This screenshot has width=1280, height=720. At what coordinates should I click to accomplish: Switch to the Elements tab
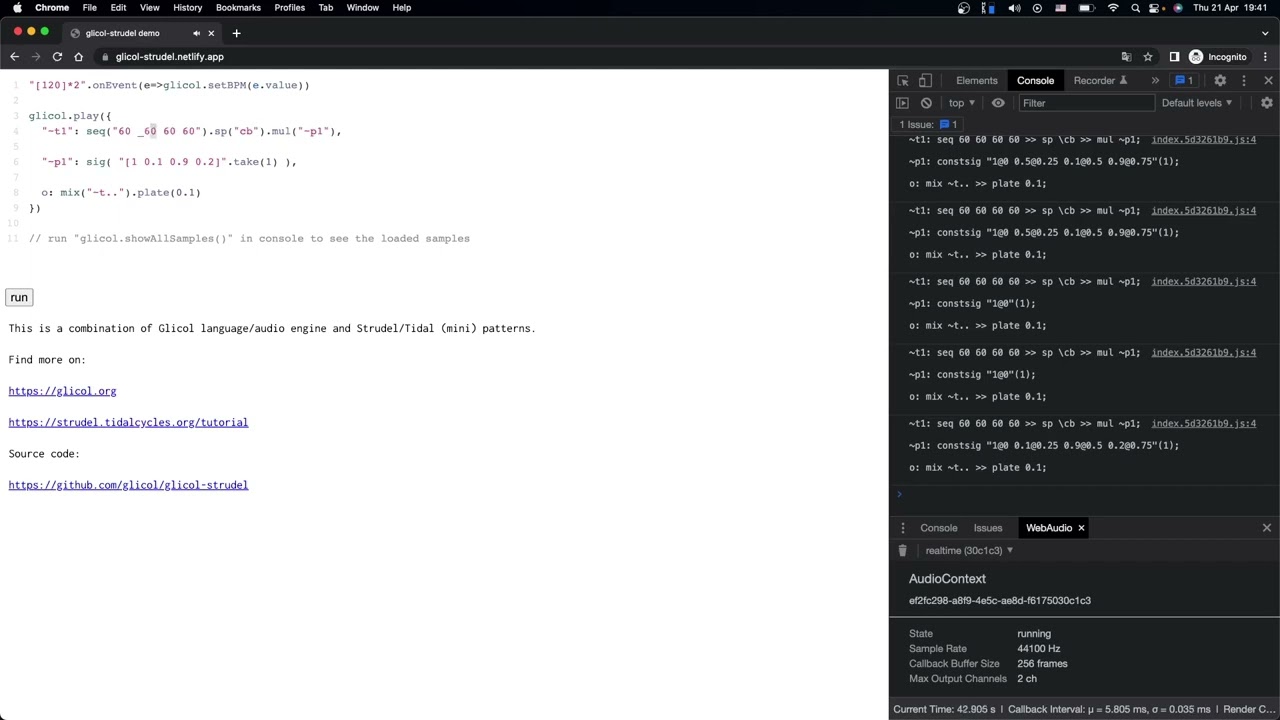tap(976, 81)
